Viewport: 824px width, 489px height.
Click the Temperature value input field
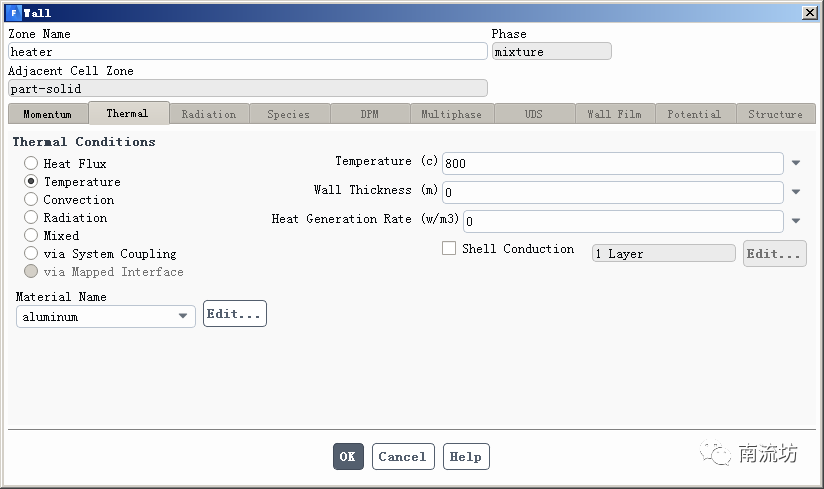pyautogui.click(x=612, y=163)
